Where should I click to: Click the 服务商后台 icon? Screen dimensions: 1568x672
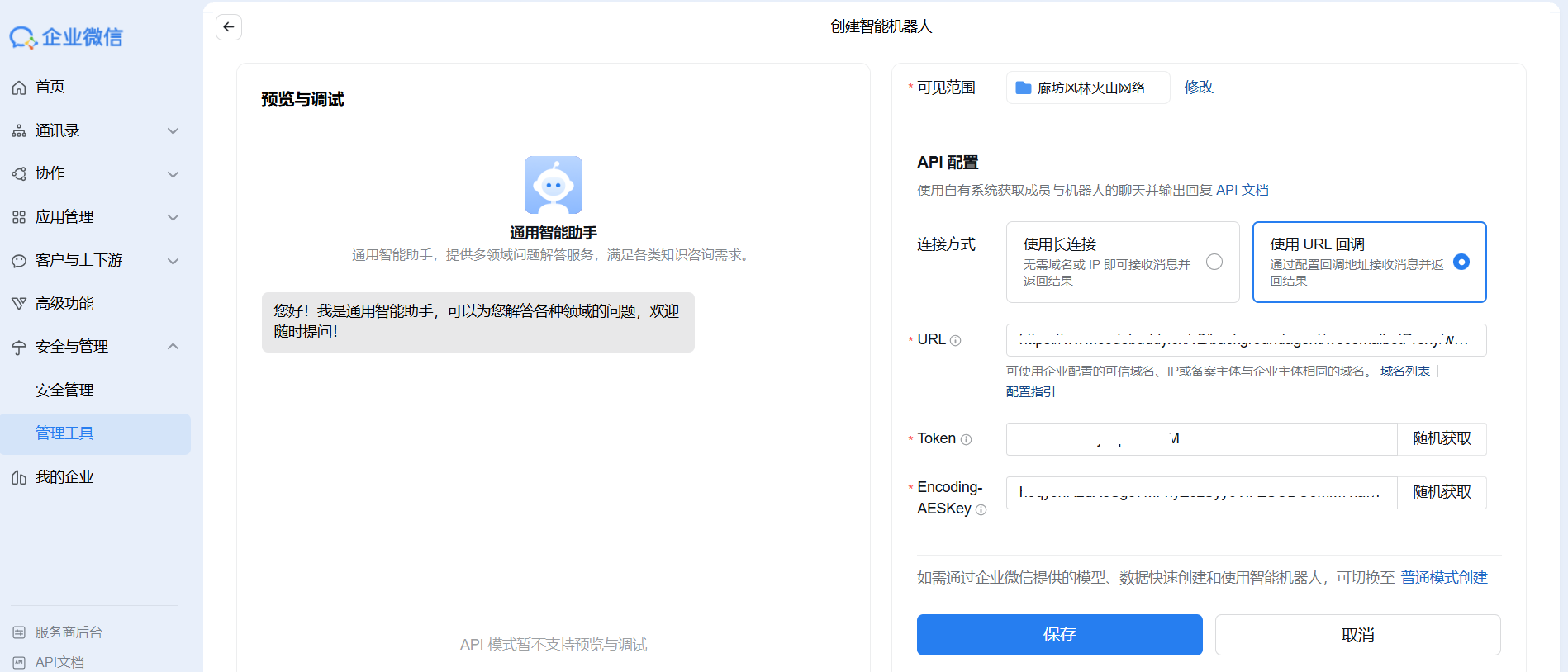coord(19,632)
